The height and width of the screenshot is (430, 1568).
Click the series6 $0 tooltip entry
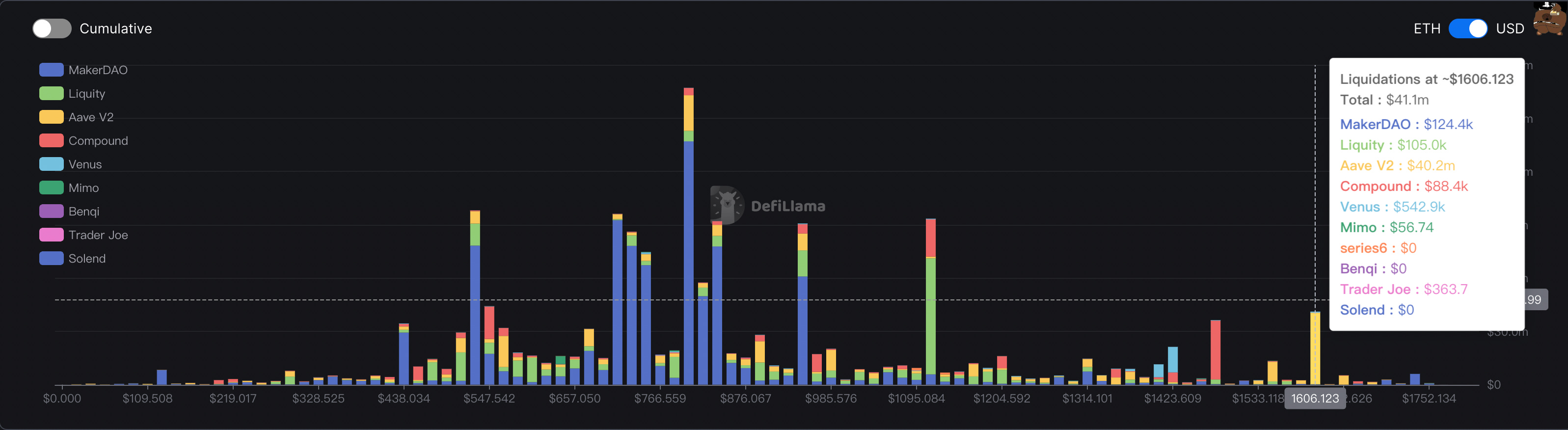[1378, 248]
